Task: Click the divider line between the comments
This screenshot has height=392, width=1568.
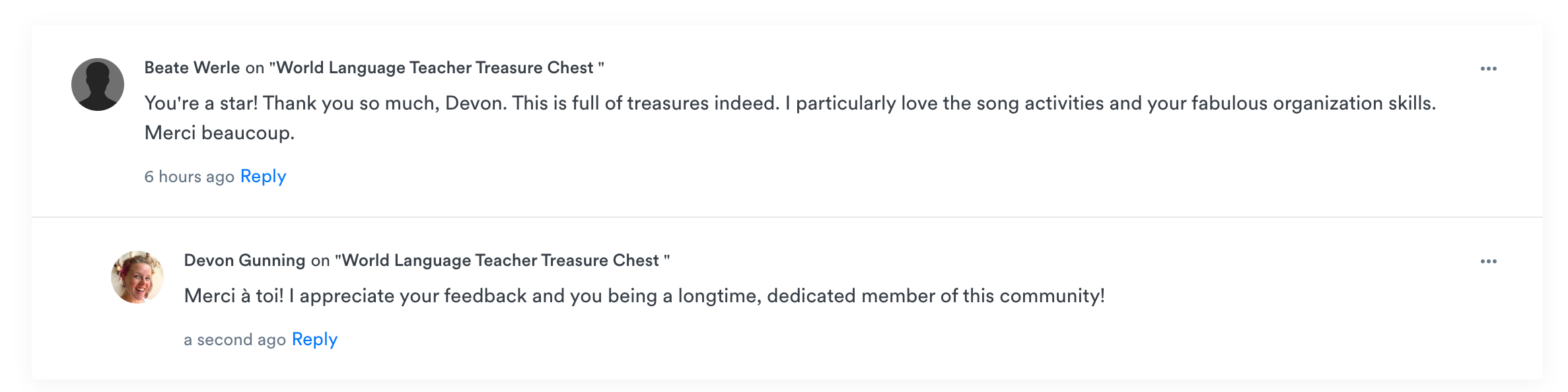Action: pyautogui.click(x=786, y=217)
